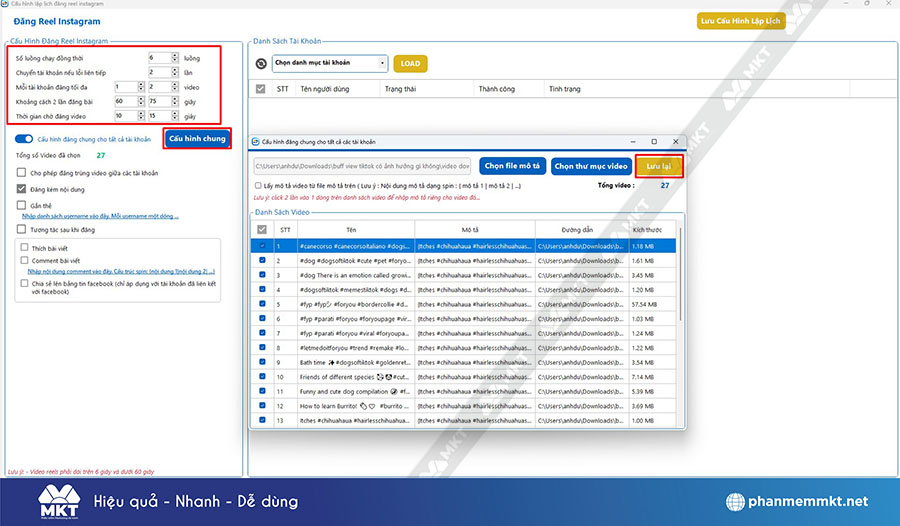Click the vertical scrollbar of video list
Viewport: 900px width, 526px height.
[x=681, y=273]
